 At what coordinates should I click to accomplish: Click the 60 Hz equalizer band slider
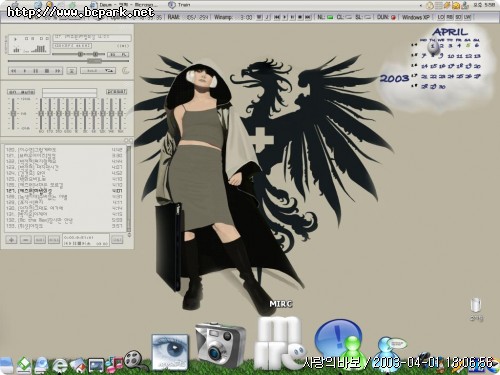click(41, 114)
